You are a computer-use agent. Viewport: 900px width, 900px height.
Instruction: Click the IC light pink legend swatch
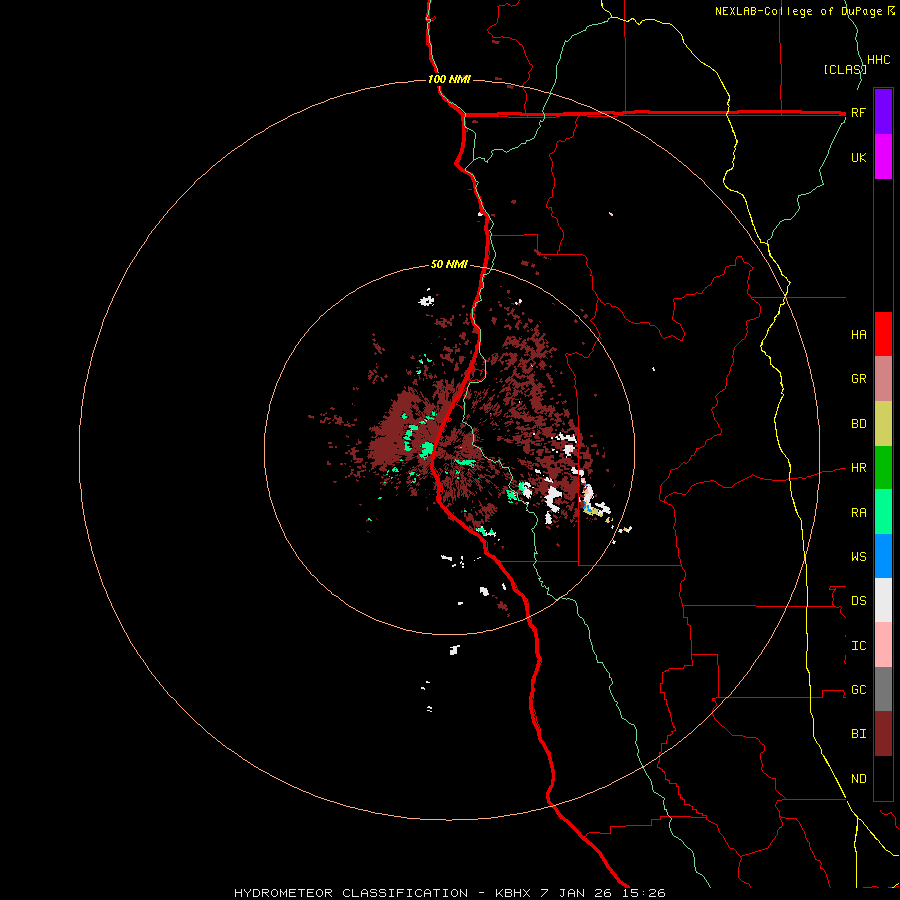(883, 645)
